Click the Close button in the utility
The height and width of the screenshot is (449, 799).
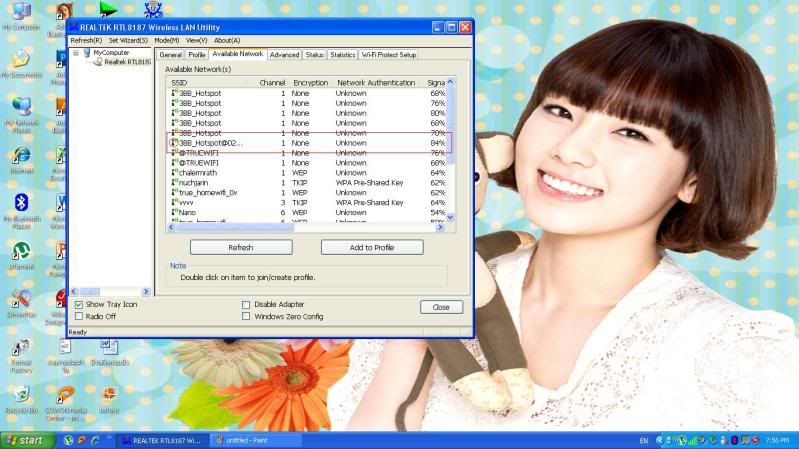click(x=441, y=307)
